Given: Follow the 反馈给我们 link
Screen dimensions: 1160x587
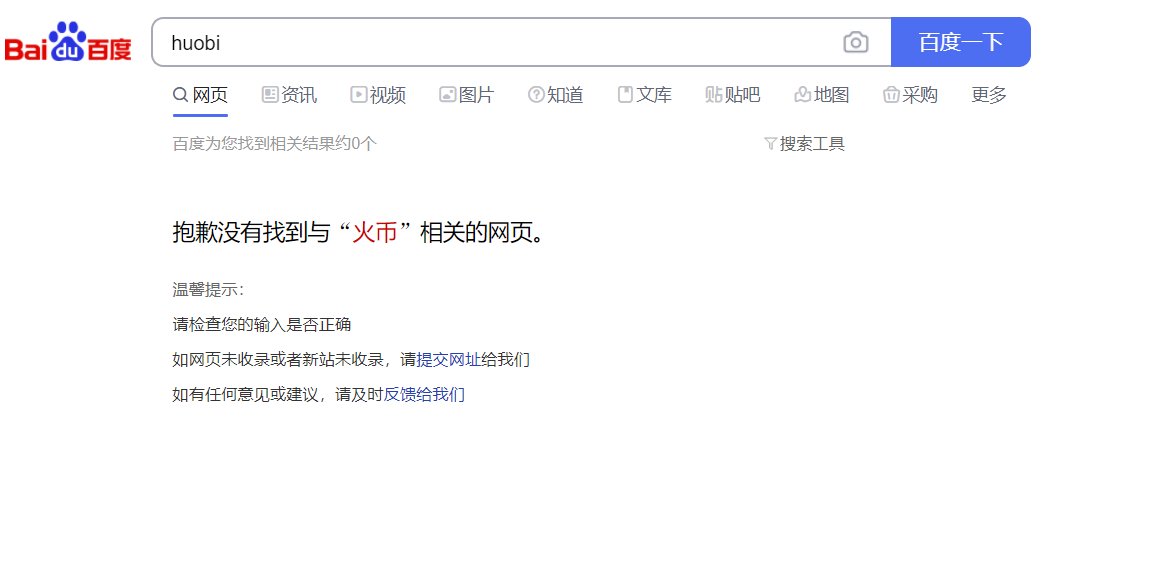Looking at the screenshot, I should pos(424,395).
